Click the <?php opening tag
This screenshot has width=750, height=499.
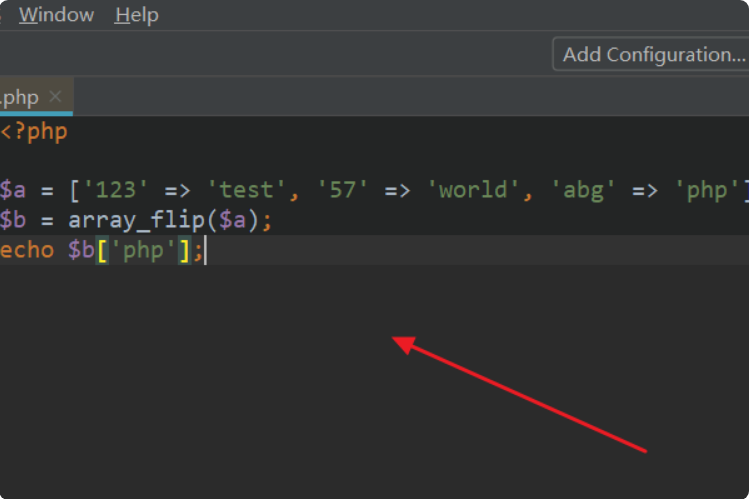(33, 132)
